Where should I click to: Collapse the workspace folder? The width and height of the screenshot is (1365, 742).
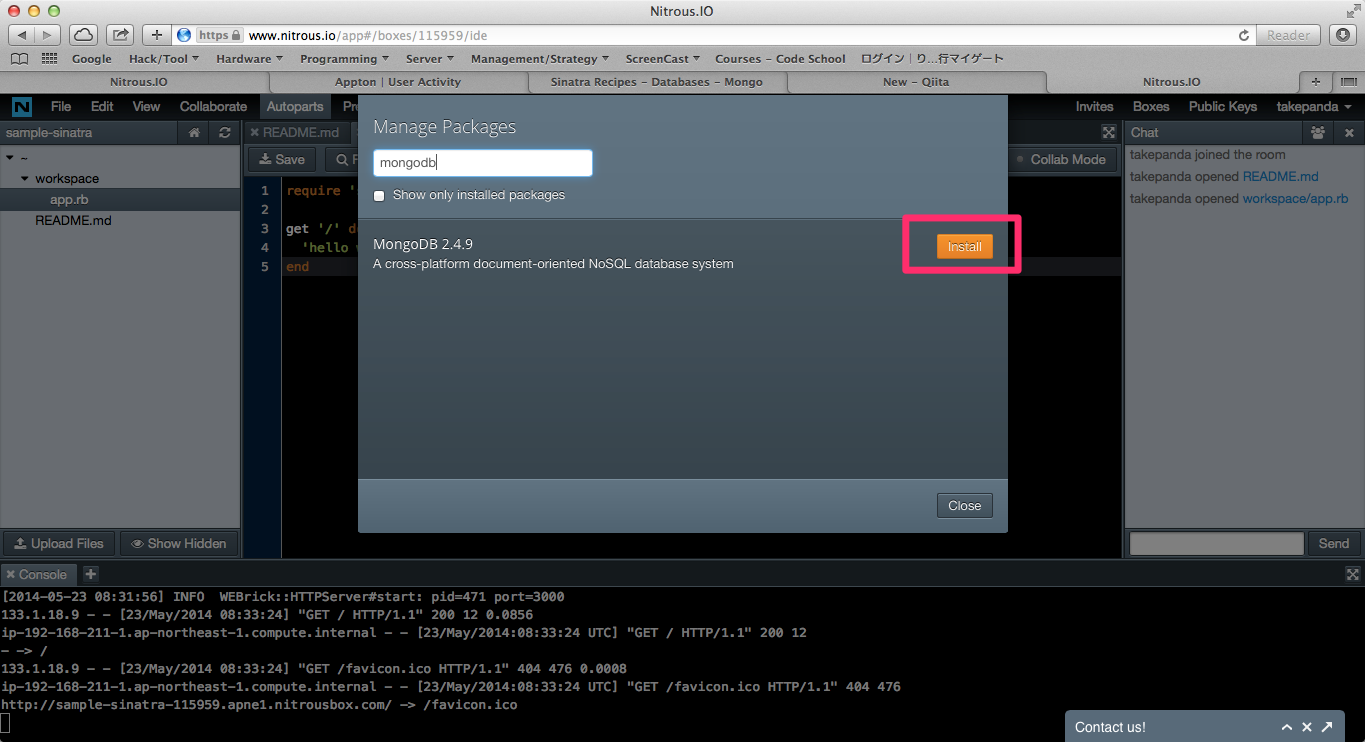point(24,178)
